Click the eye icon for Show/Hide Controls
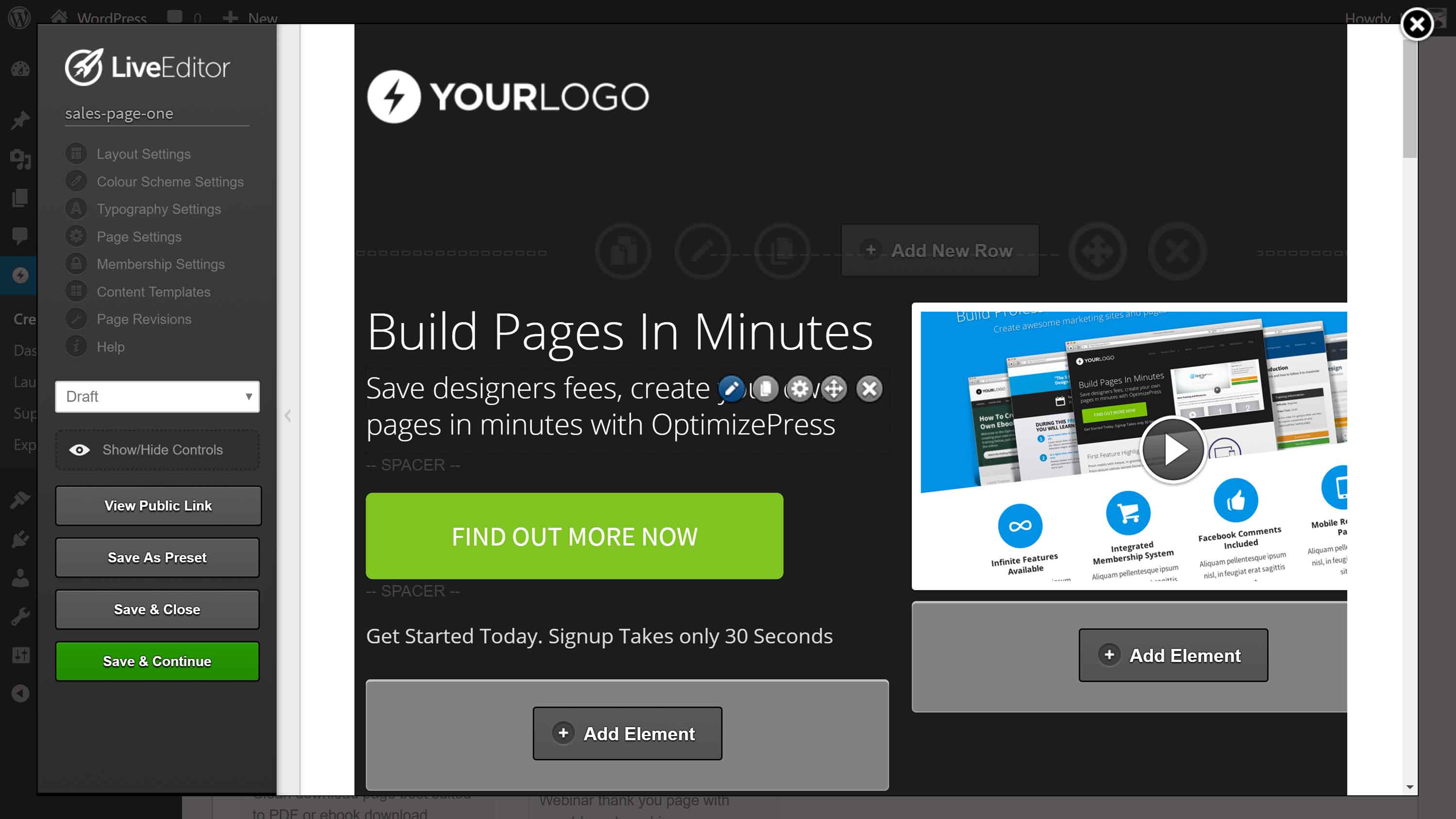The width and height of the screenshot is (1456, 819). 80,450
